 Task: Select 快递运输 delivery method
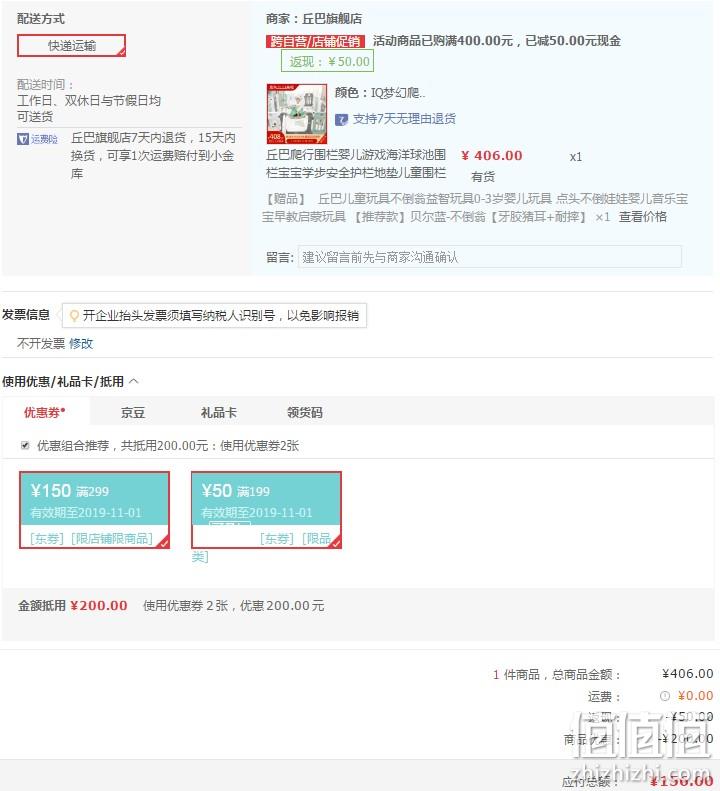[71, 45]
